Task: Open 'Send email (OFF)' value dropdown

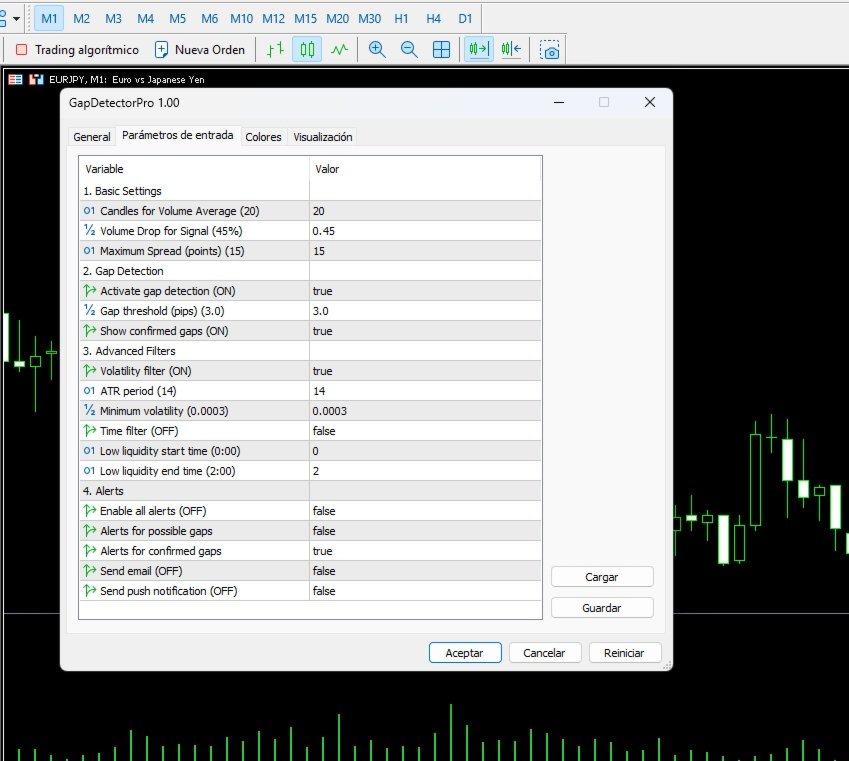Action: click(425, 571)
